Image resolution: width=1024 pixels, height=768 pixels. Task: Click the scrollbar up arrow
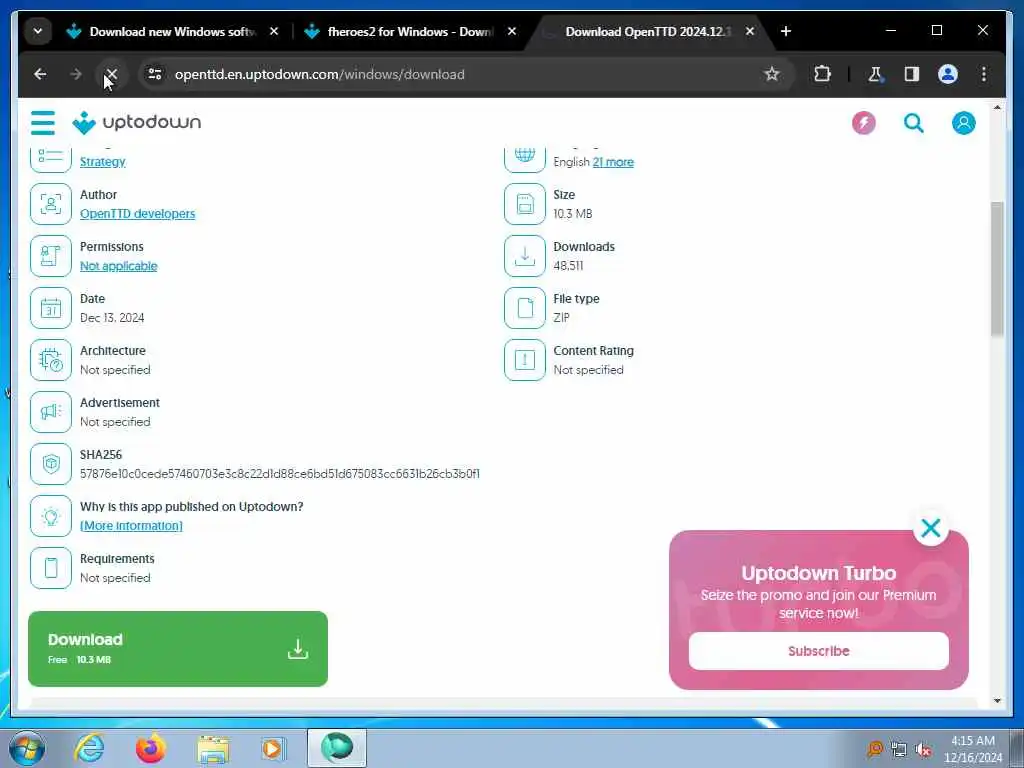(x=997, y=106)
